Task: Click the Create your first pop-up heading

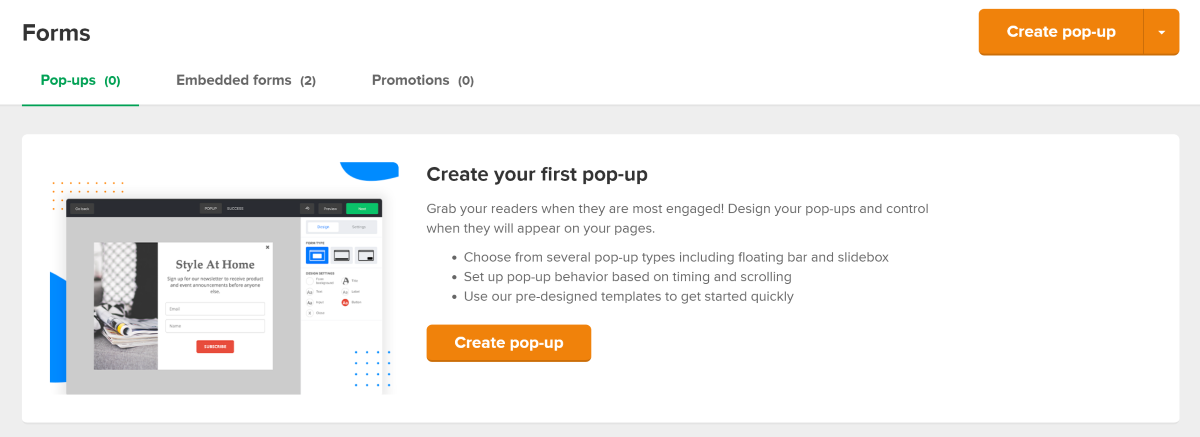Action: click(537, 174)
